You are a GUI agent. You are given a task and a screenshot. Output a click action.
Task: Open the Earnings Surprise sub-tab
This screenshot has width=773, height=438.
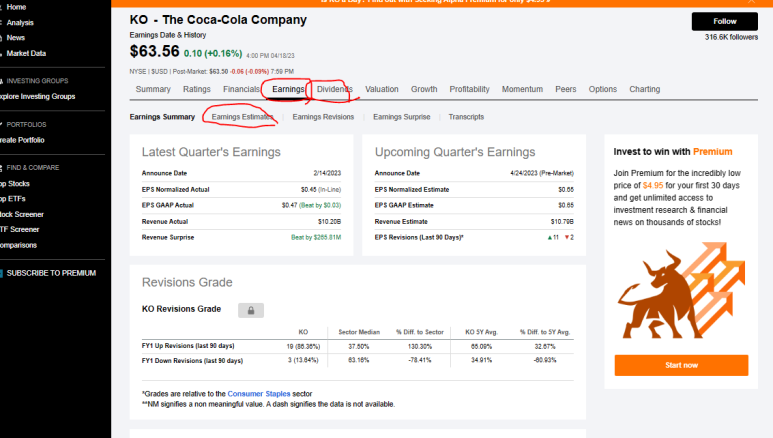401,117
